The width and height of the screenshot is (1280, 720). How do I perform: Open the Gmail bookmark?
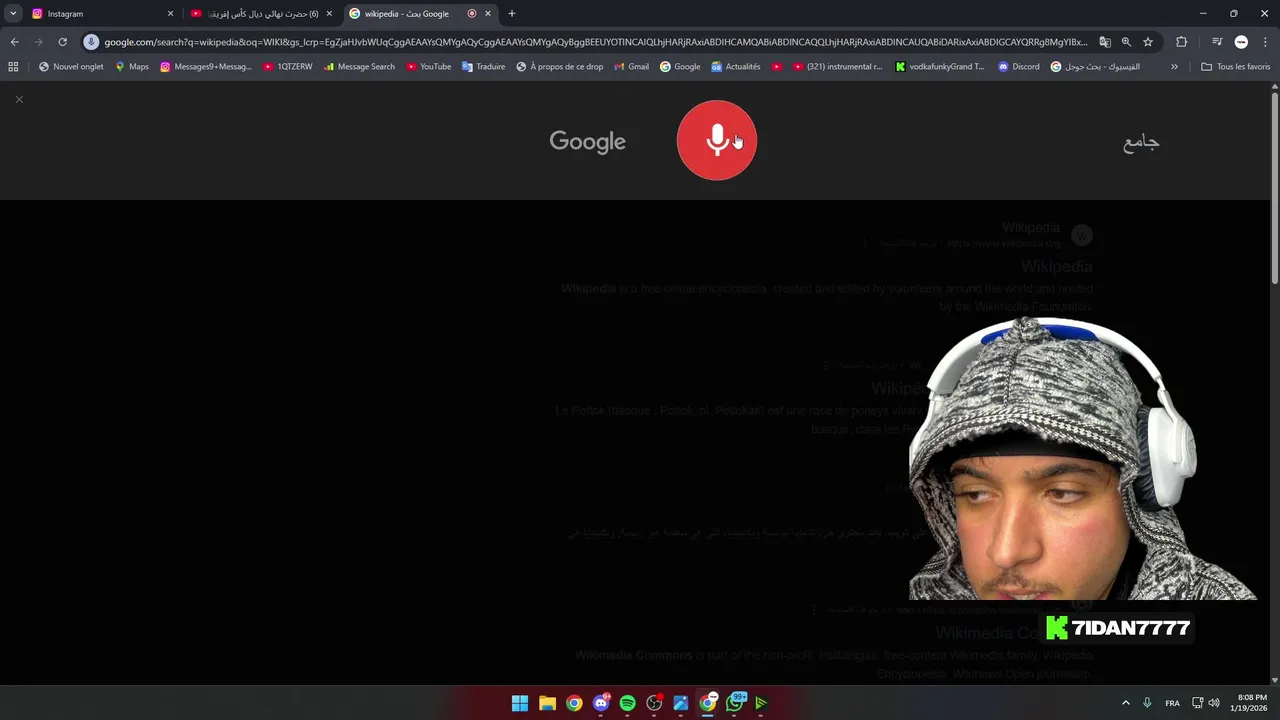[630, 67]
